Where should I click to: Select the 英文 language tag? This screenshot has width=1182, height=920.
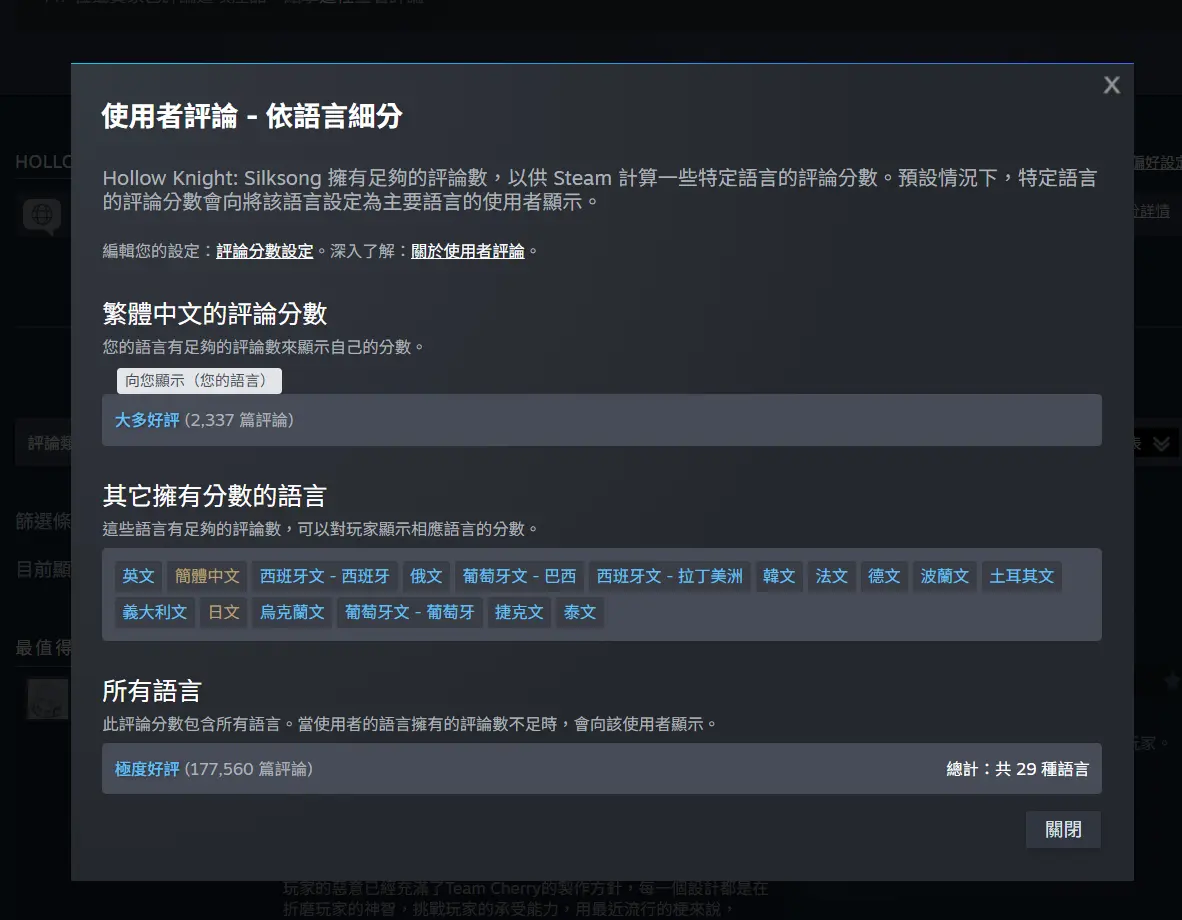point(138,576)
